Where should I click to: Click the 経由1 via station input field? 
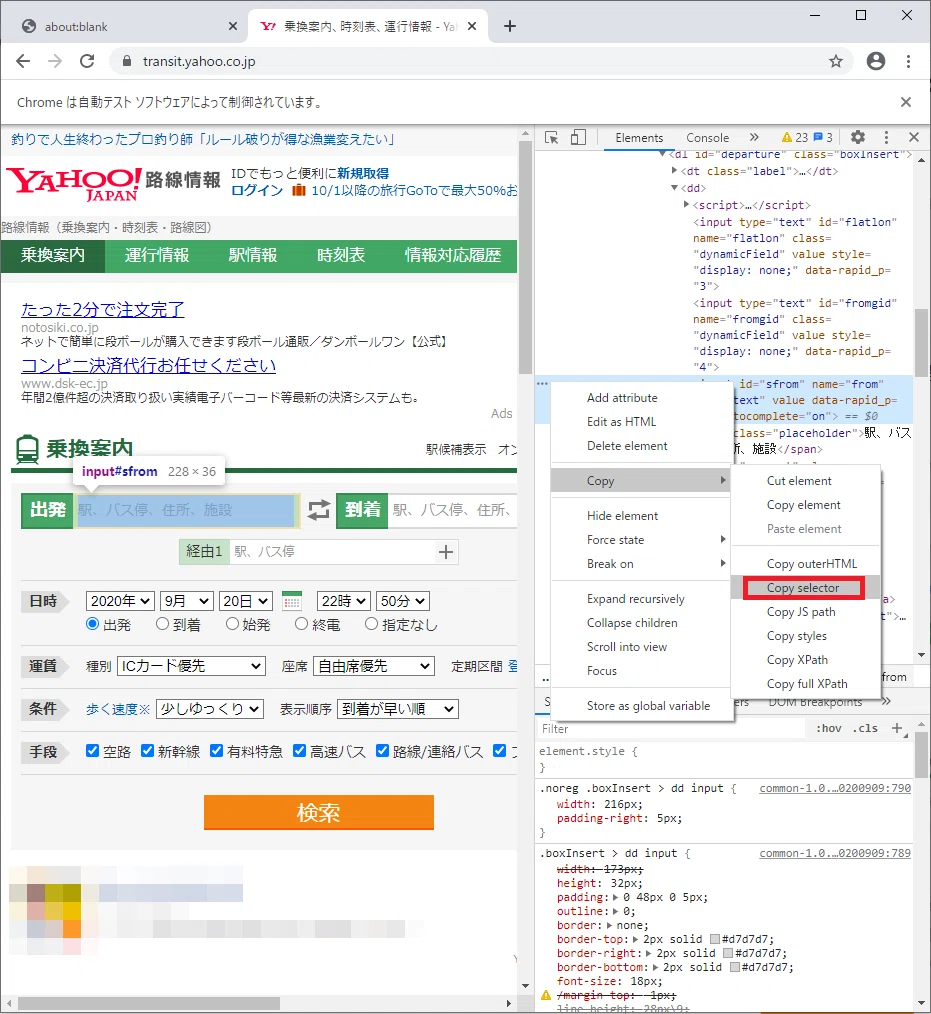click(333, 552)
